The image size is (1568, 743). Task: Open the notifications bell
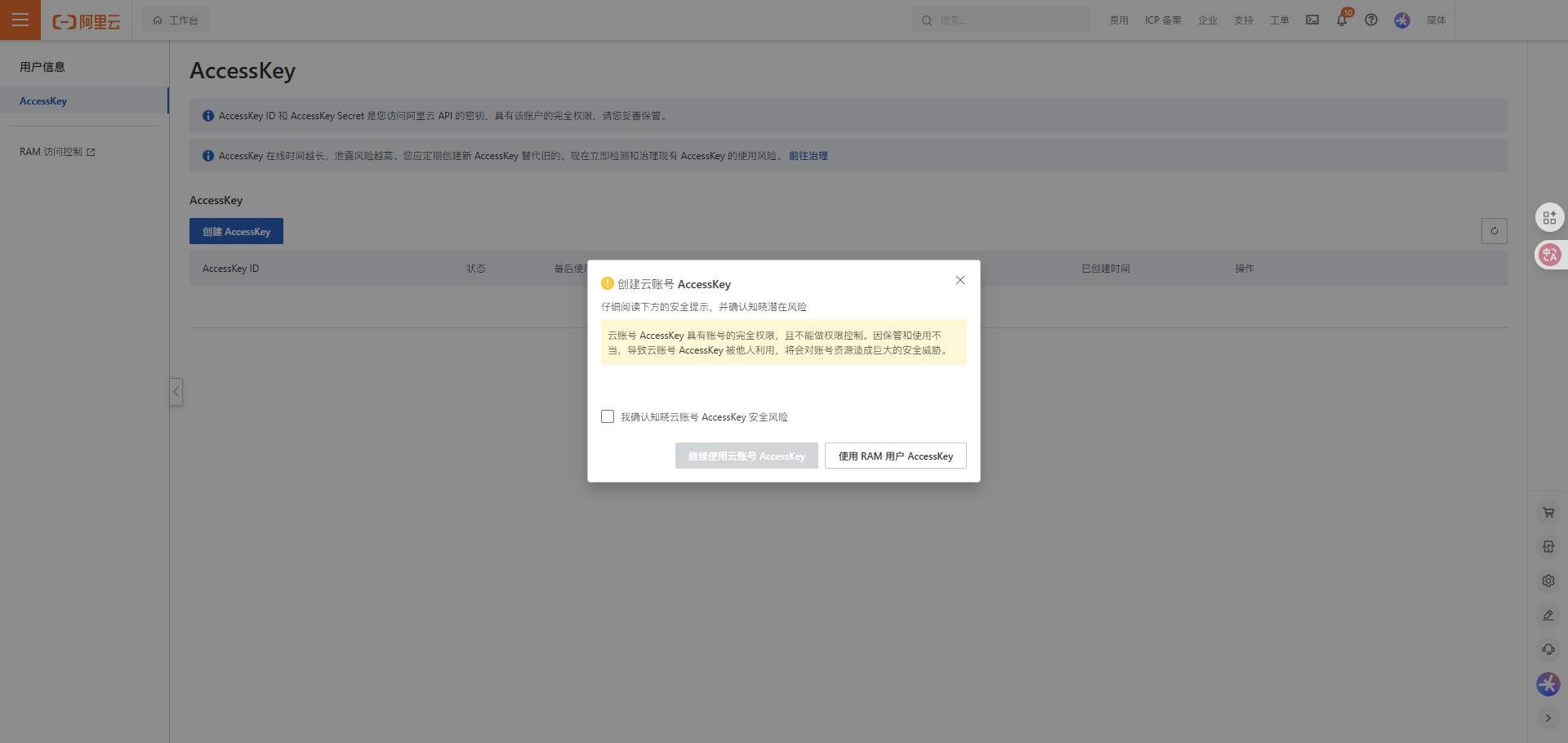pyautogui.click(x=1341, y=20)
